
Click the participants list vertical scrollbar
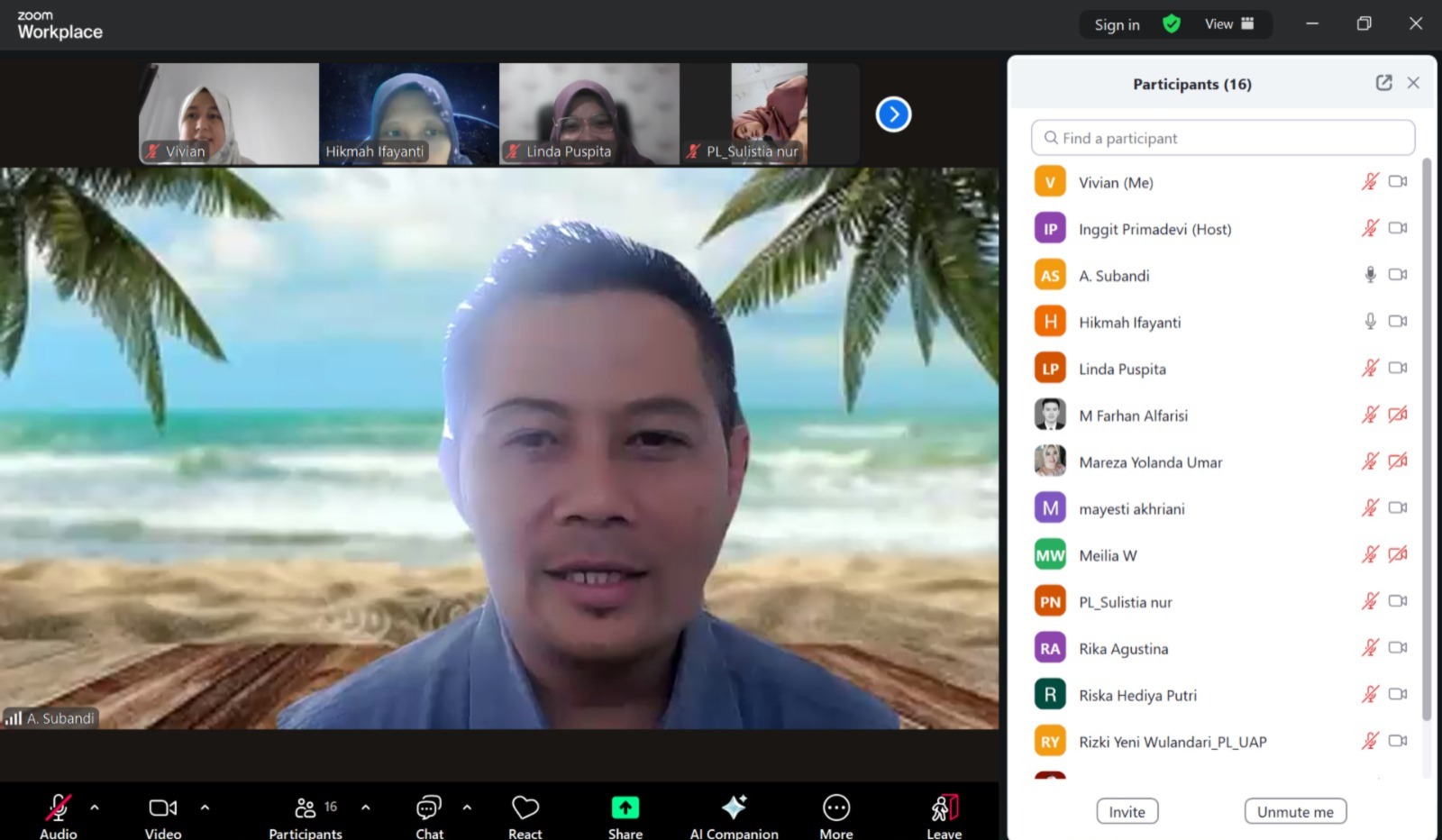coord(1426,440)
